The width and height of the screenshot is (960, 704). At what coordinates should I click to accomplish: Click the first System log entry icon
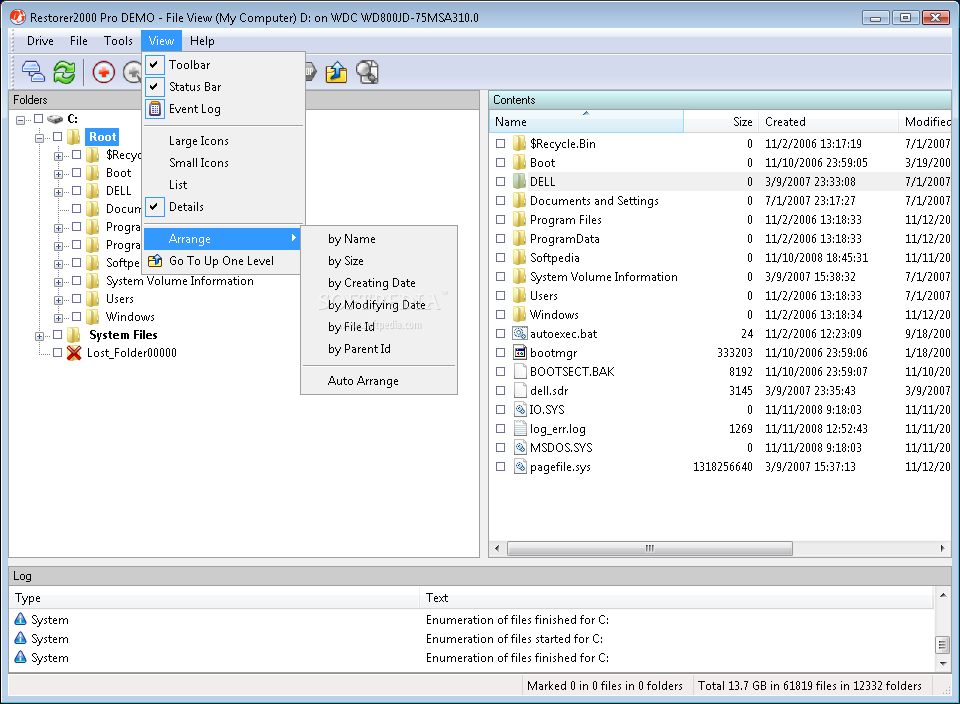(20, 619)
